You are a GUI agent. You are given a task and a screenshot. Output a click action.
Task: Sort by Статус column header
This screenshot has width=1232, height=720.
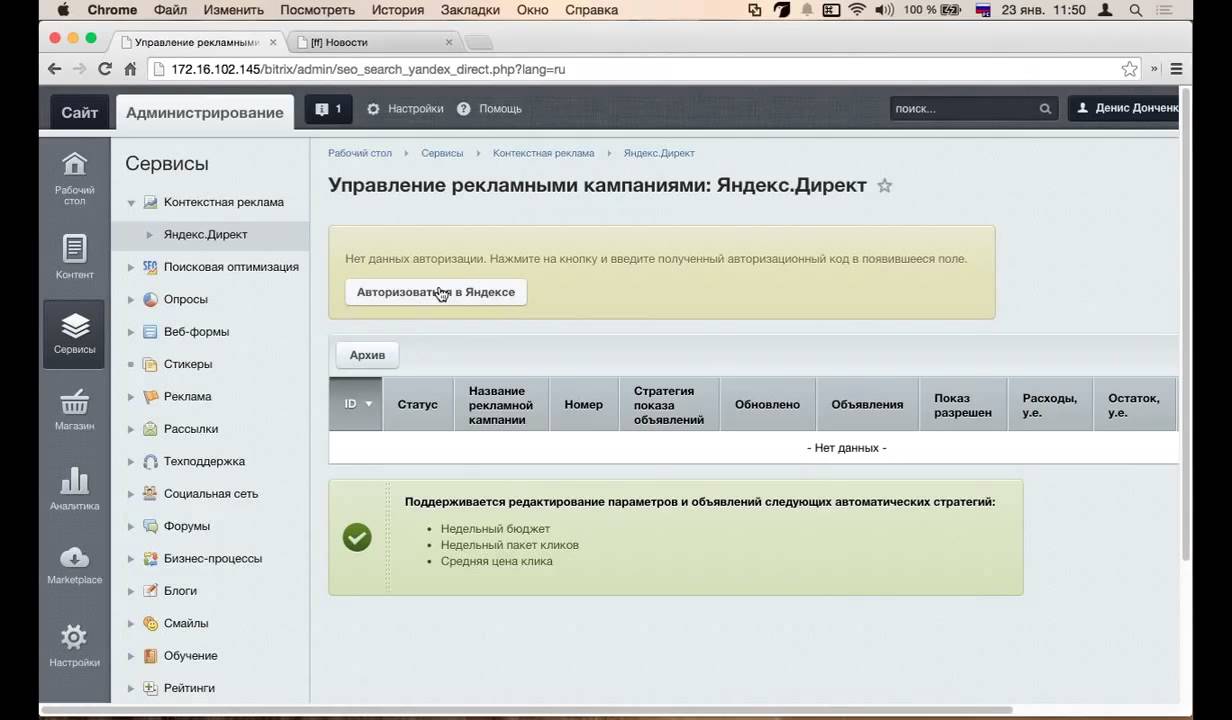[x=417, y=404]
